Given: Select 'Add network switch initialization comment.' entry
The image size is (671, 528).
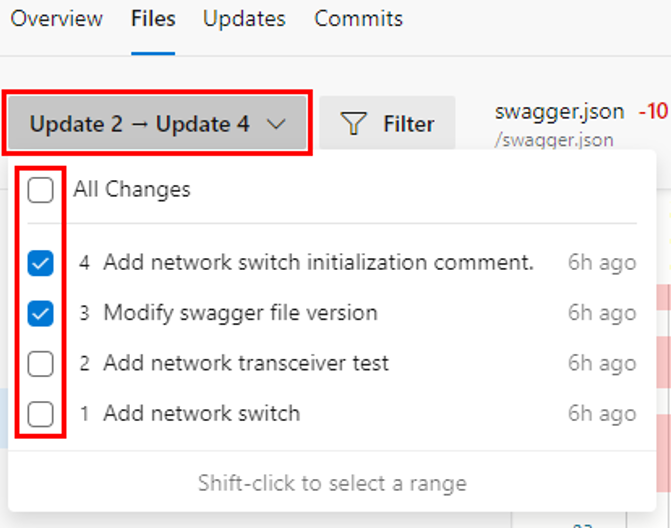Looking at the screenshot, I should click(x=319, y=262).
